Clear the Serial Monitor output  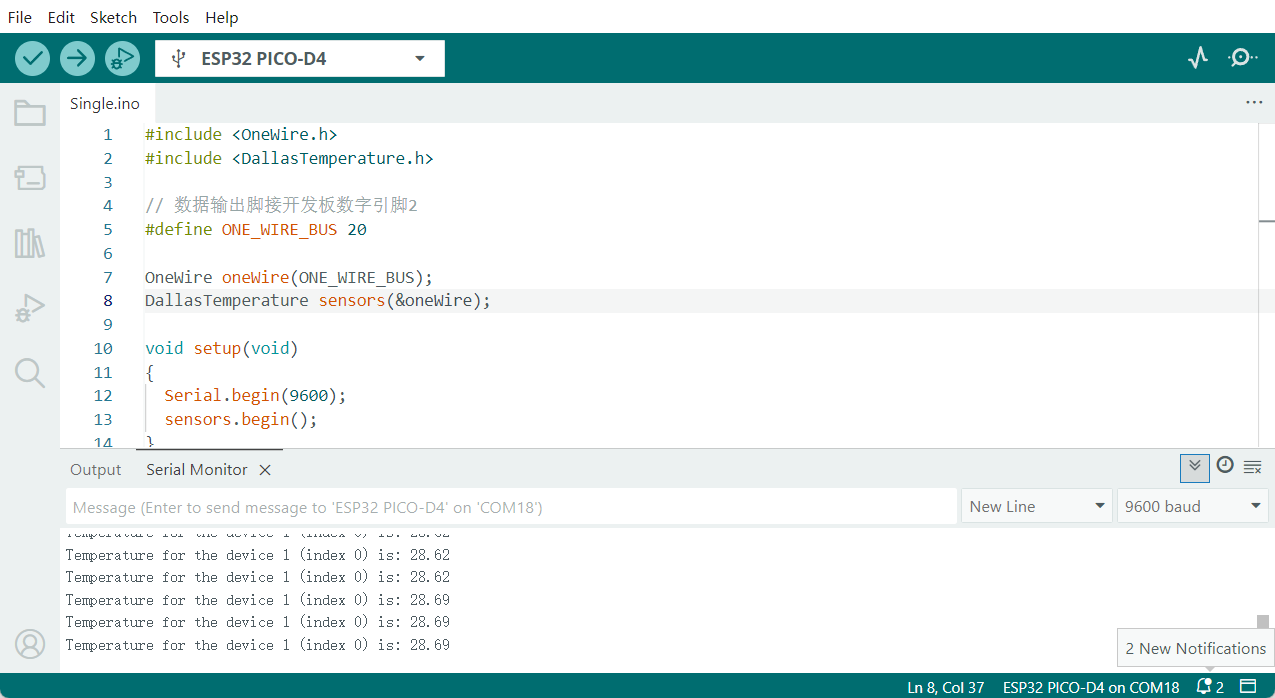(1252, 467)
